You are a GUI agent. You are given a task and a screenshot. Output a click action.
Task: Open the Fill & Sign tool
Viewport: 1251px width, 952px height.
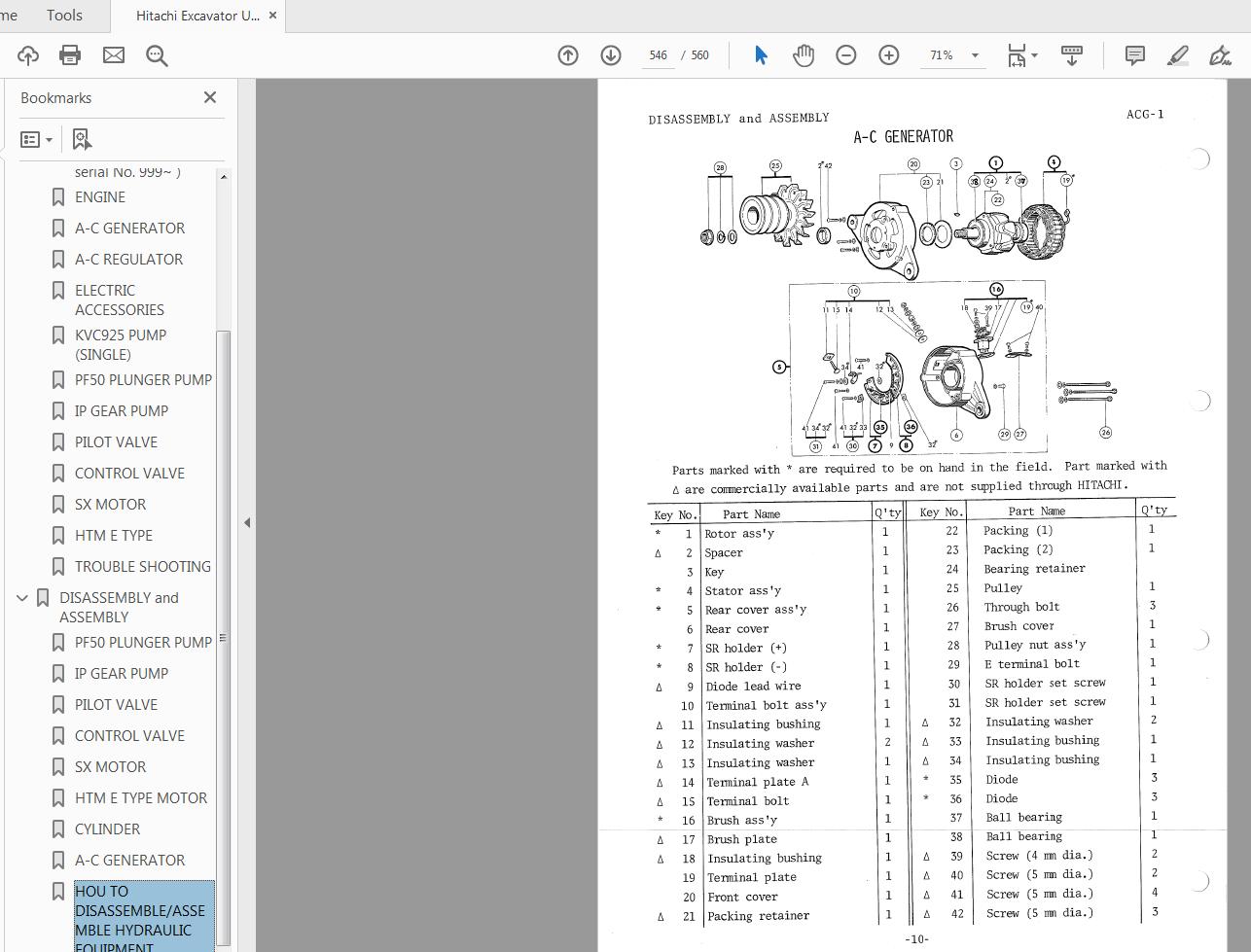pos(1219,55)
